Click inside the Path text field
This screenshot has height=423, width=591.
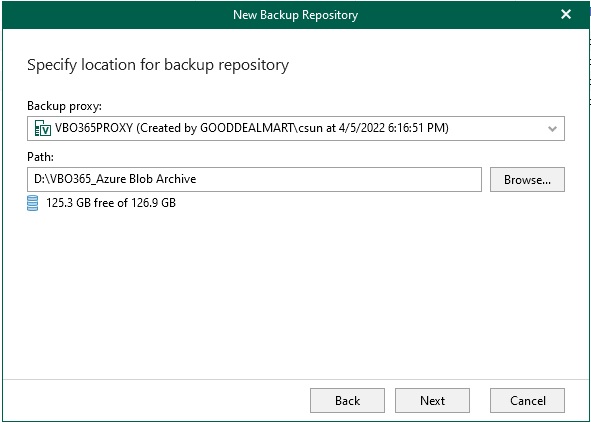point(254,179)
